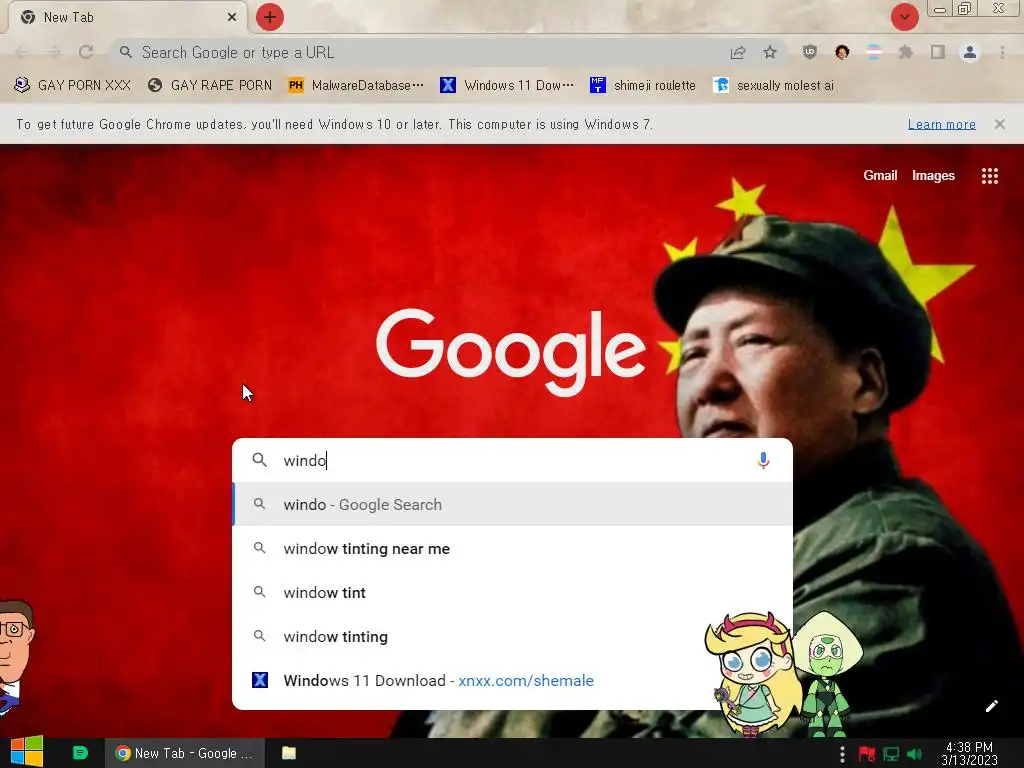
Task: Open the green chat app taskbar icon
Action: (80, 753)
